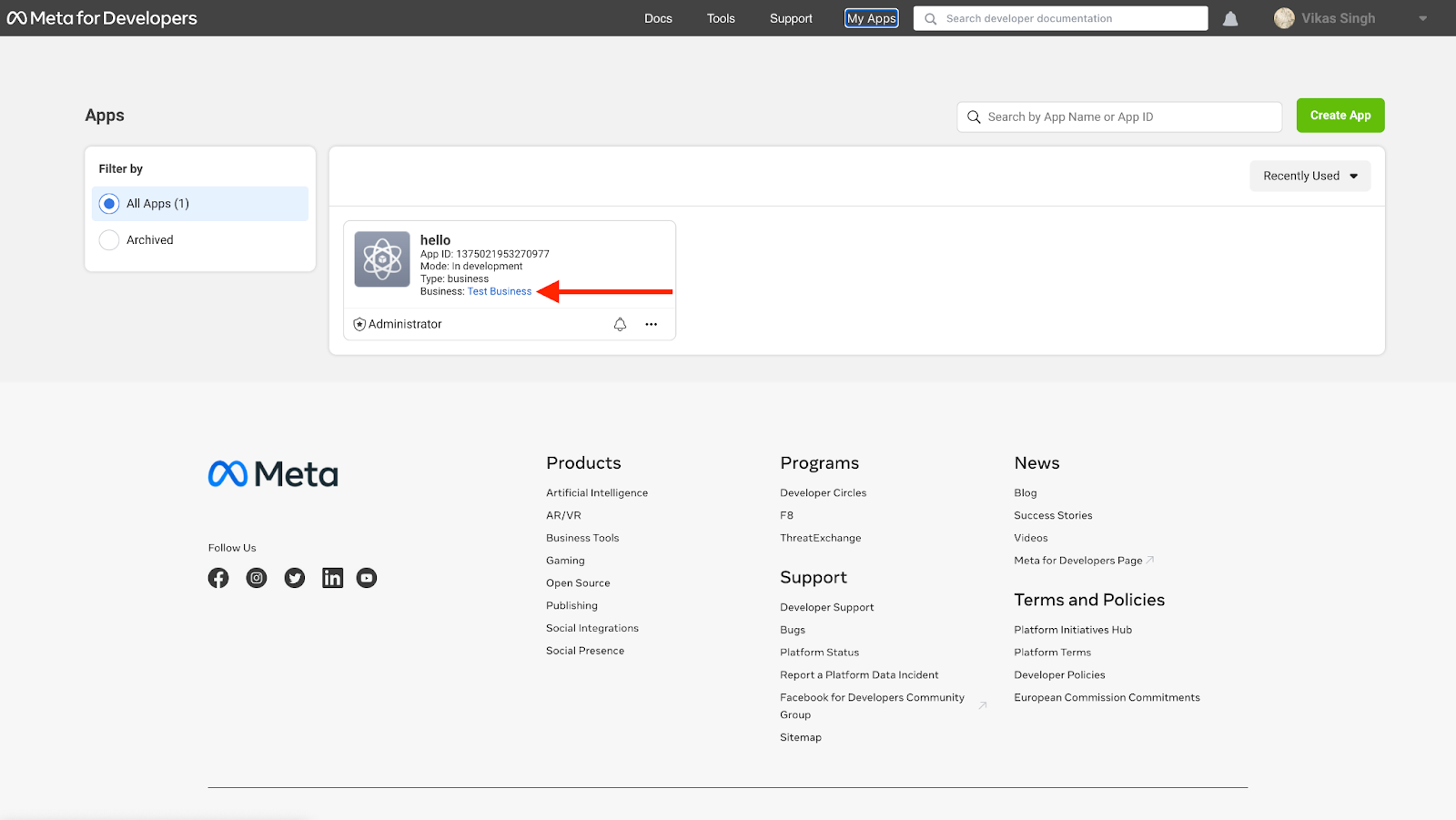Open the Meta for Developers home logo
Viewport: 1456px width, 820px height.
click(102, 18)
